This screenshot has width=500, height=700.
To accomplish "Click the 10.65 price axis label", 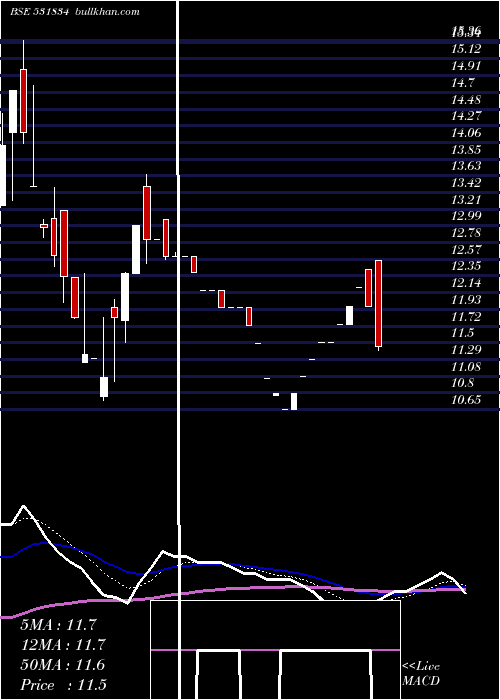I will tap(466, 400).
